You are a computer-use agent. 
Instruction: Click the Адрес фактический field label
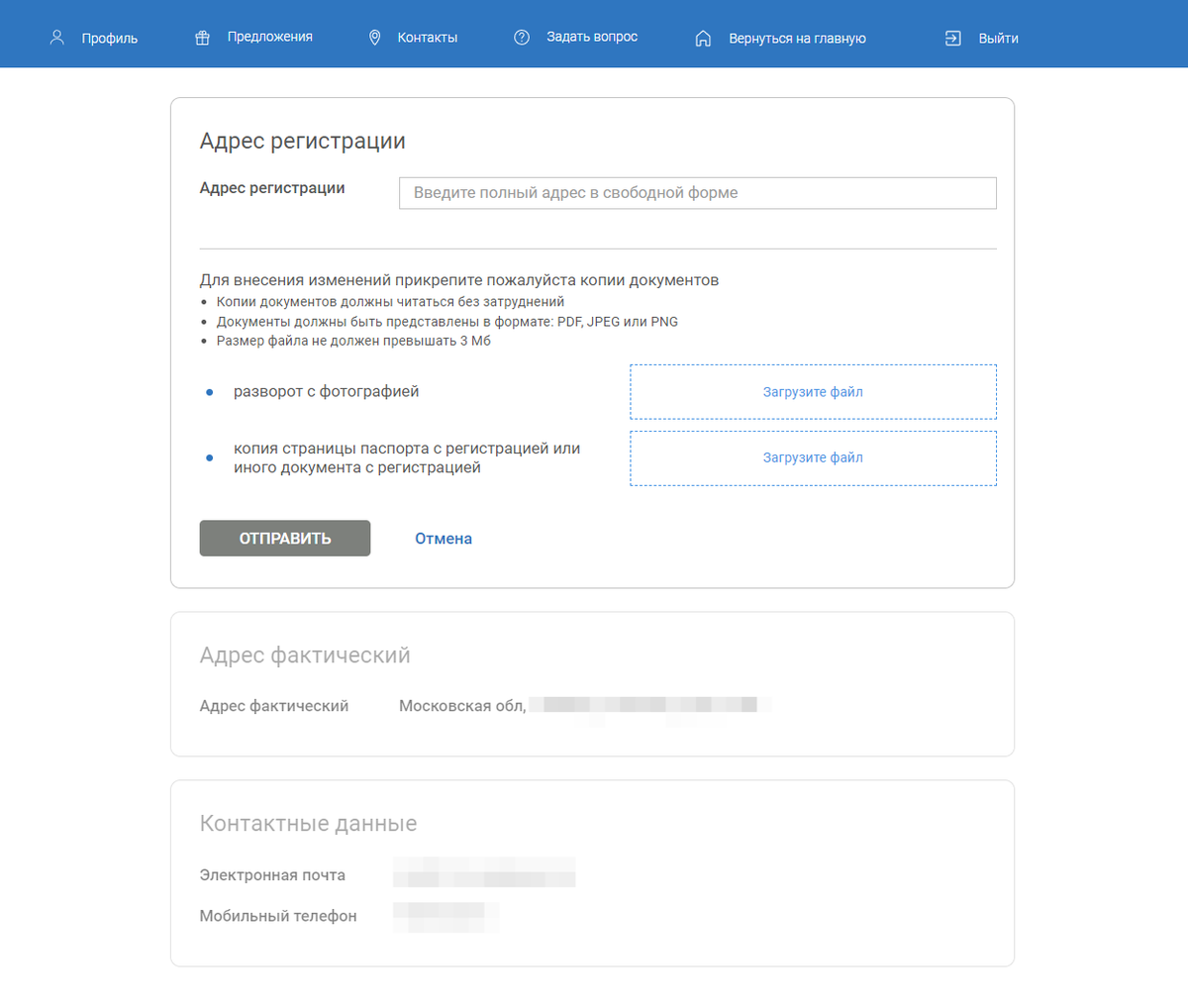pyautogui.click(x=274, y=706)
